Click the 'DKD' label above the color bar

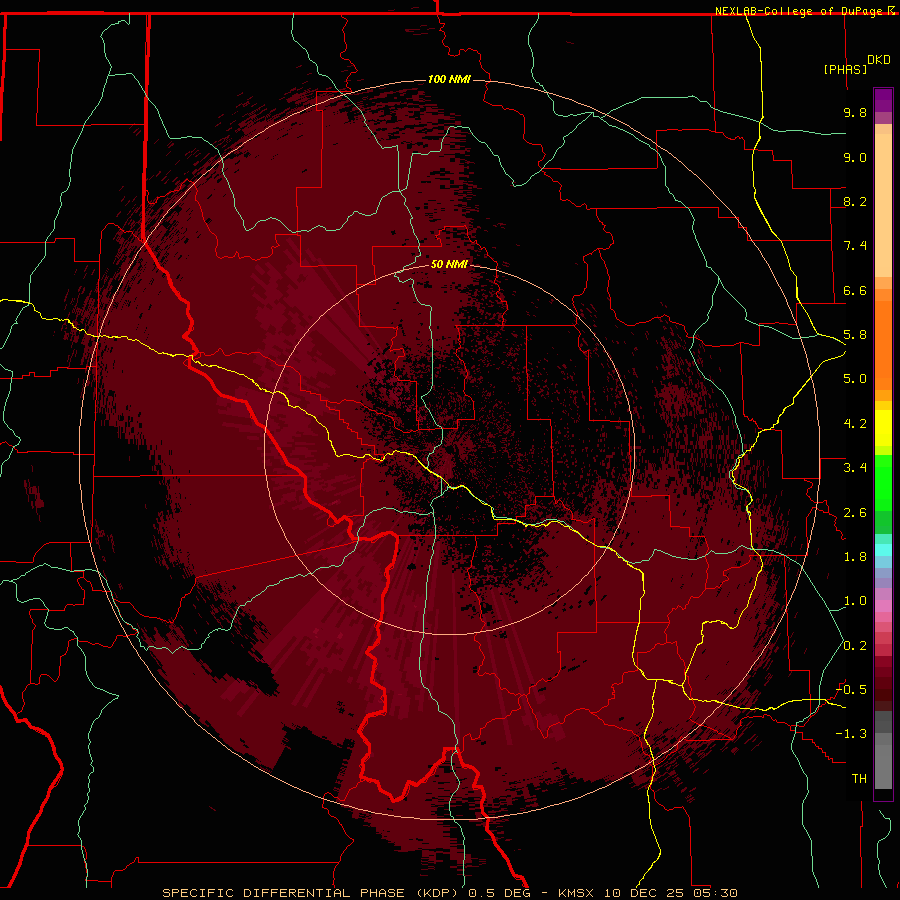pyautogui.click(x=879, y=60)
